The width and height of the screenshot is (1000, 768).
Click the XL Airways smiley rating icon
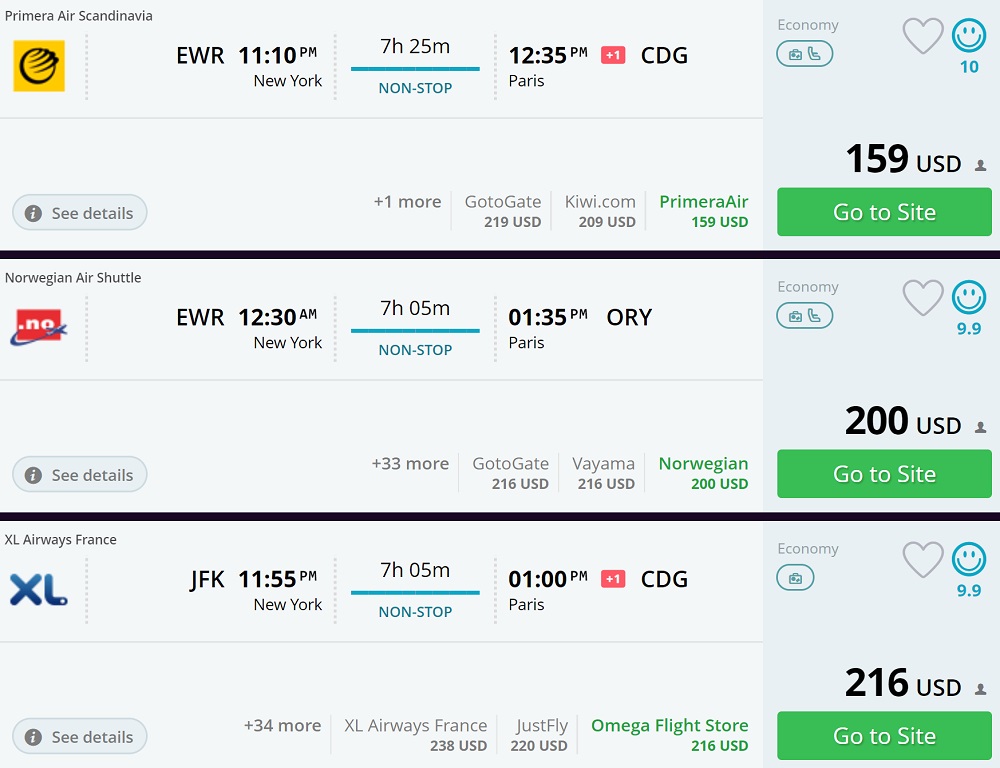click(968, 560)
